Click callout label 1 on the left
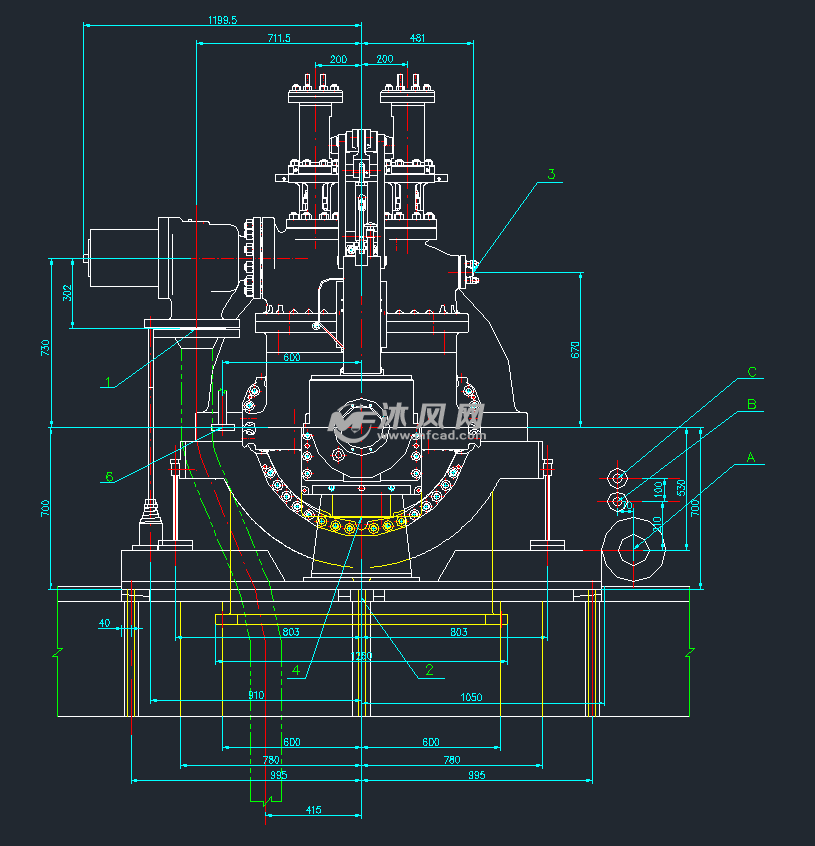Image resolution: width=815 pixels, height=846 pixels. click(109, 381)
